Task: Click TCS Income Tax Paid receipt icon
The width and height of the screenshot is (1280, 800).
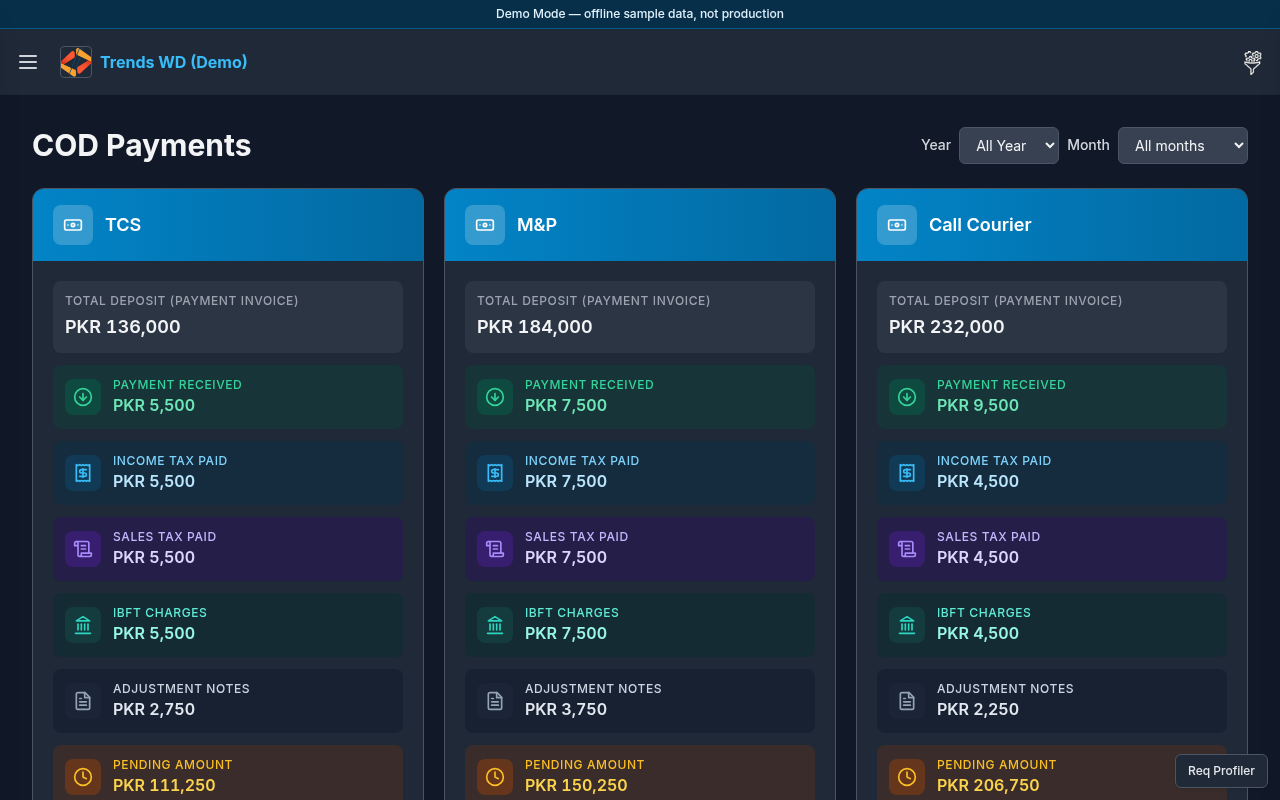Action: pyautogui.click(x=83, y=473)
